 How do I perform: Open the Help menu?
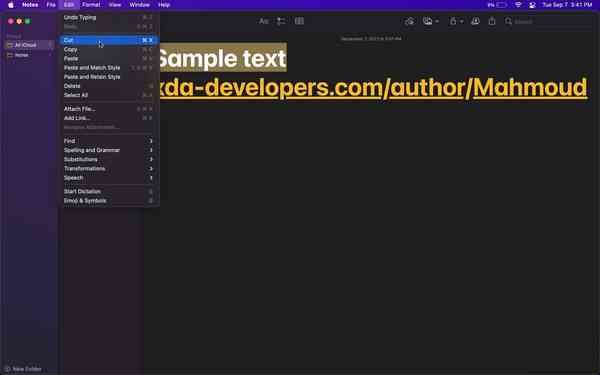[x=164, y=5]
